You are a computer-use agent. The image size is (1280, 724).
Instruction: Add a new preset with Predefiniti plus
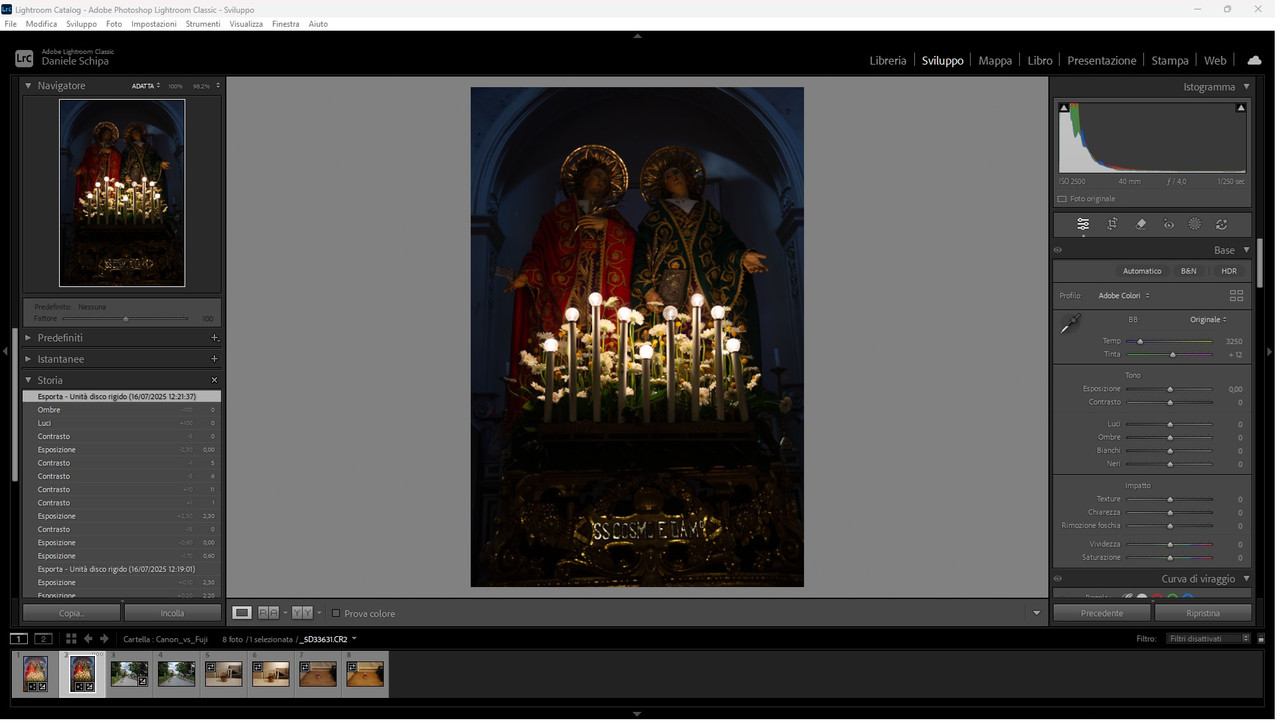(214, 338)
